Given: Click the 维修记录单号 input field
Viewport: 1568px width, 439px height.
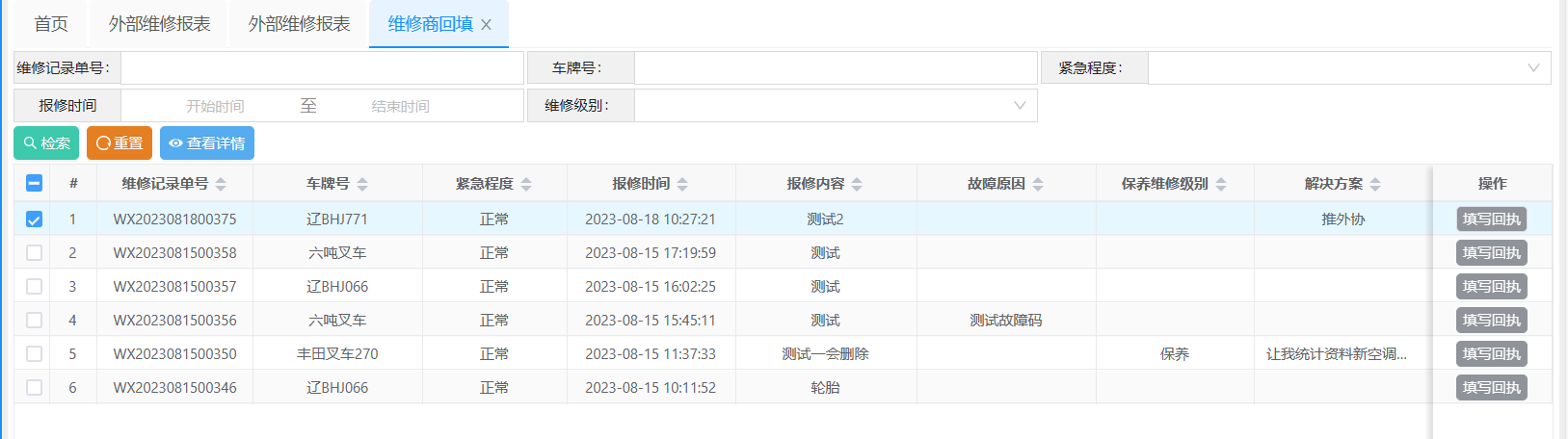Looking at the screenshot, I should coord(322,67).
